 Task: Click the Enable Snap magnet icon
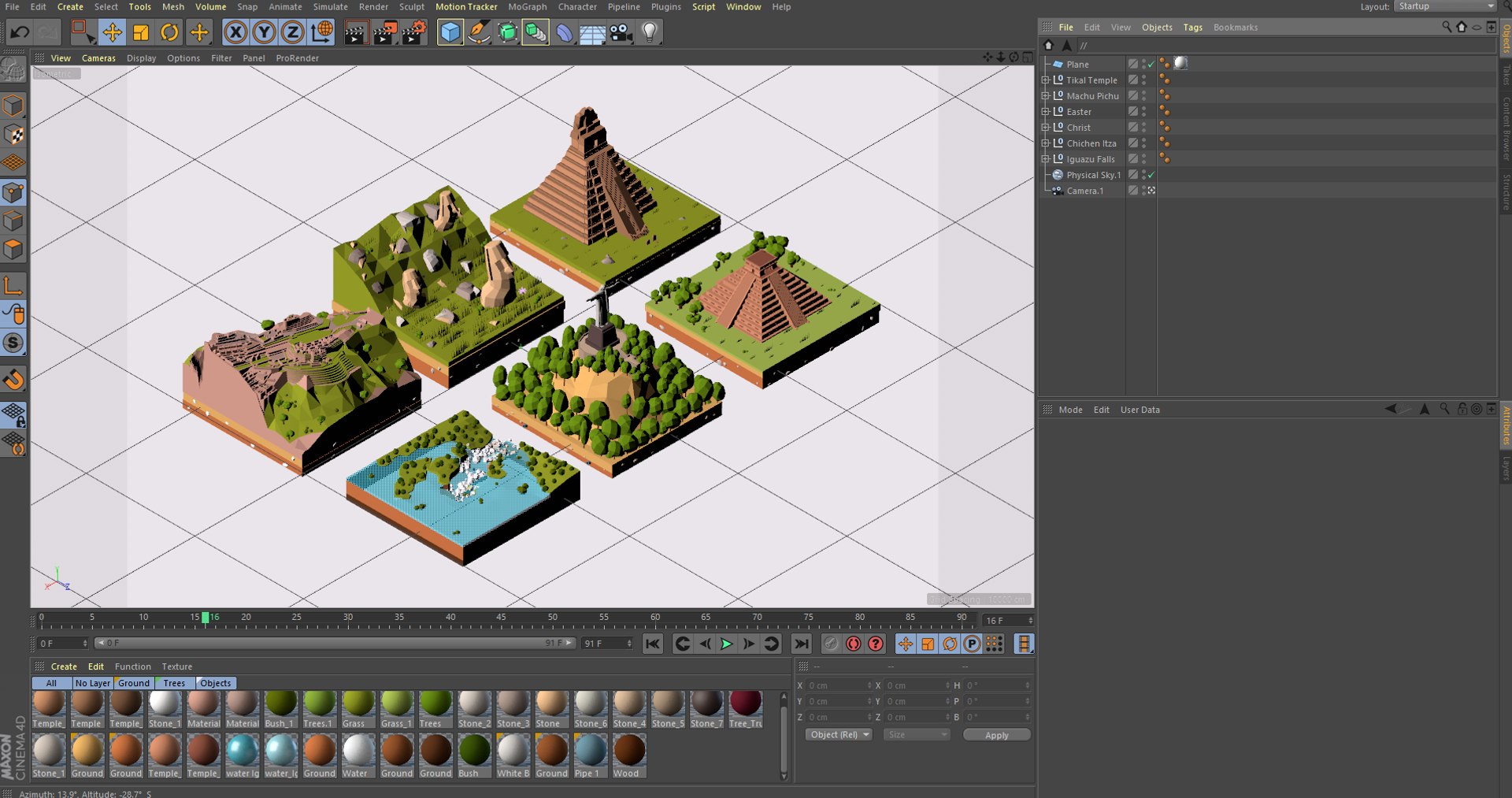coord(13,380)
